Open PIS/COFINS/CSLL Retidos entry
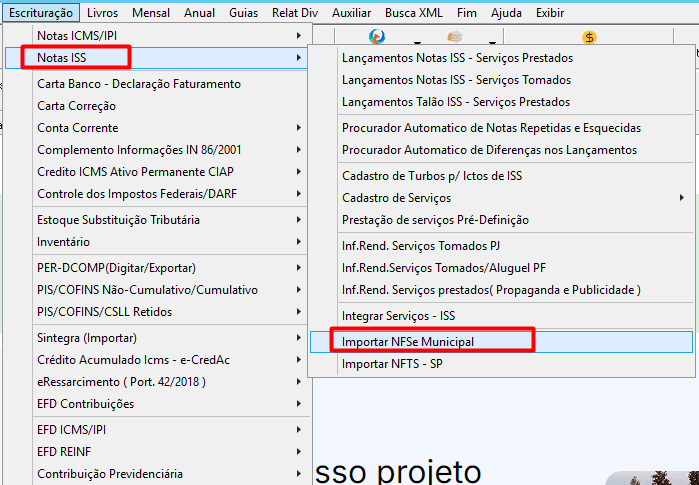The width and height of the screenshot is (699, 485). coord(156,312)
